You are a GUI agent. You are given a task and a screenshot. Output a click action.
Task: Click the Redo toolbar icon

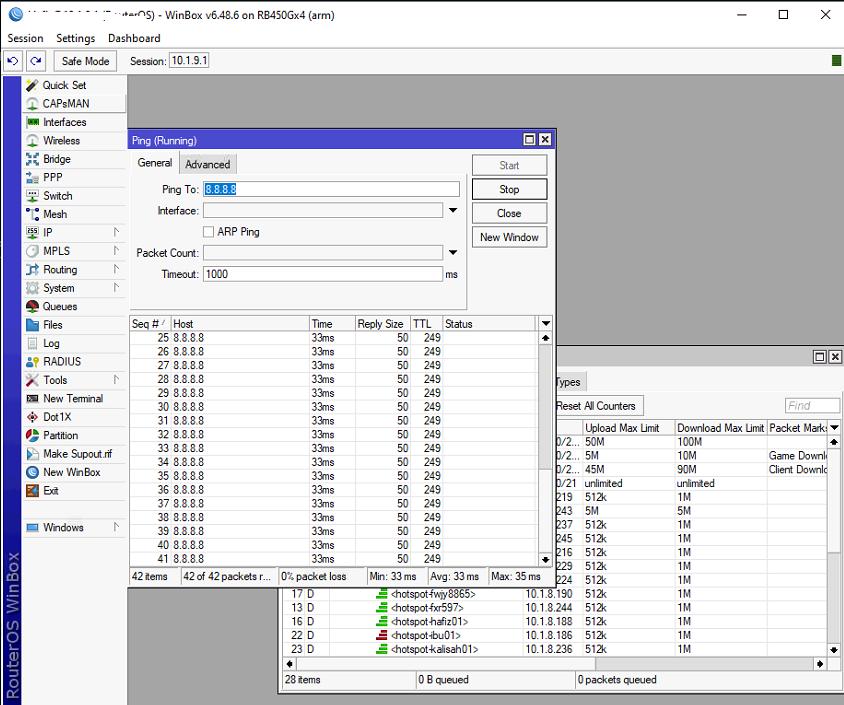click(x=36, y=61)
